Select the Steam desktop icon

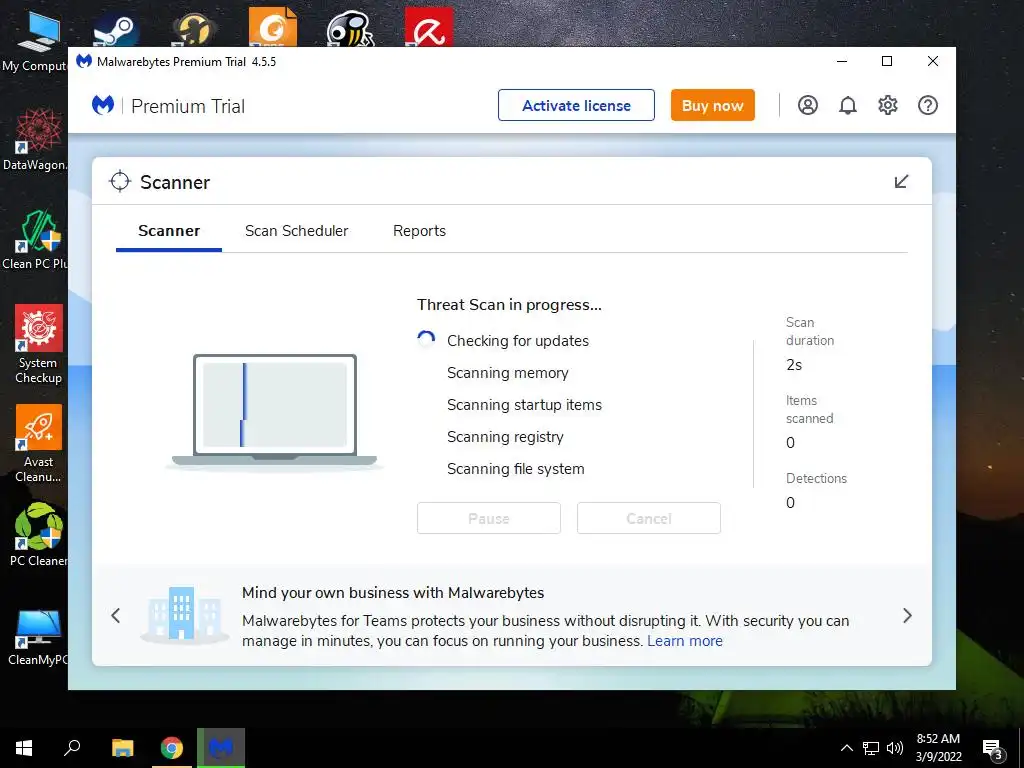(x=116, y=29)
